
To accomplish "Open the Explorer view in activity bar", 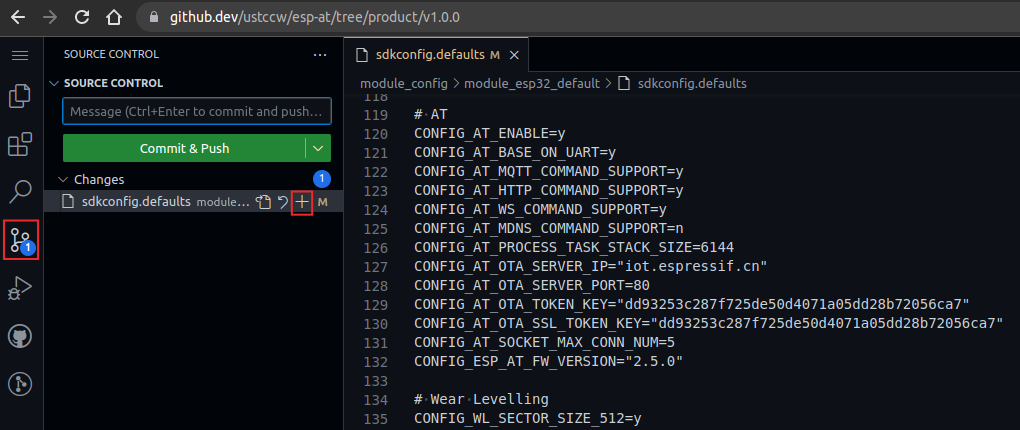I will point(20,97).
